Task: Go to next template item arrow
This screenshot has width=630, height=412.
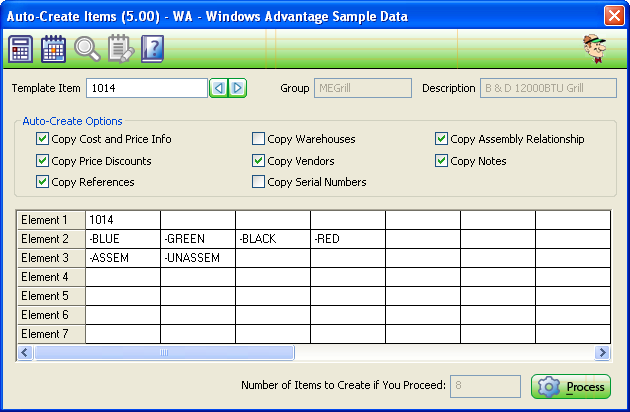Action: pos(237,88)
